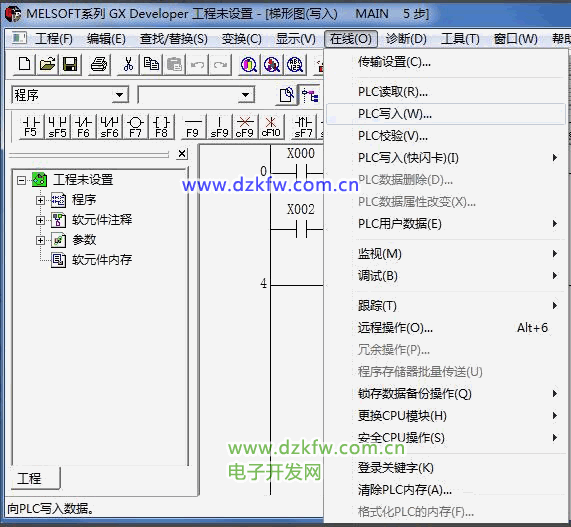Close the project side panel

coord(182,154)
